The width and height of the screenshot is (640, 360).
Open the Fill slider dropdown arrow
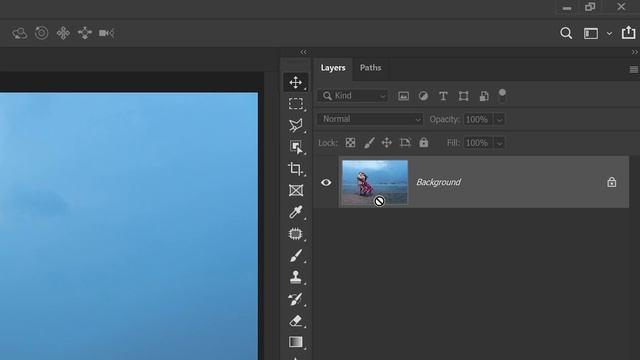pyautogui.click(x=499, y=143)
